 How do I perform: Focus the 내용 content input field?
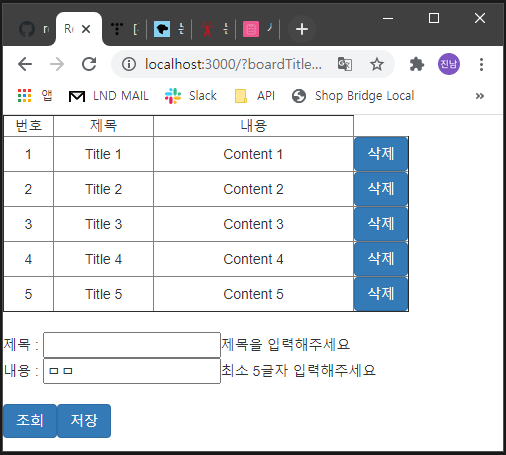[132, 371]
